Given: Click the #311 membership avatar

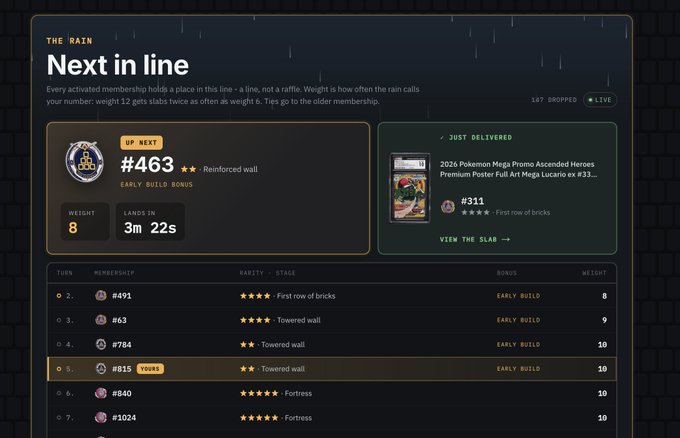Looking at the screenshot, I should tap(448, 206).
